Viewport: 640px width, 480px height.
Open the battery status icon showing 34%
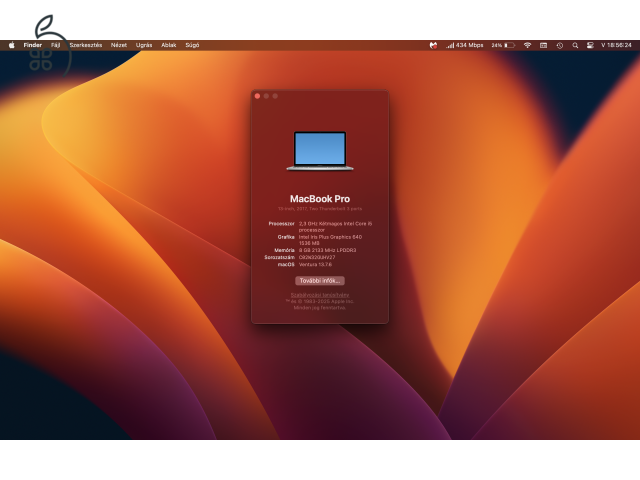point(503,45)
